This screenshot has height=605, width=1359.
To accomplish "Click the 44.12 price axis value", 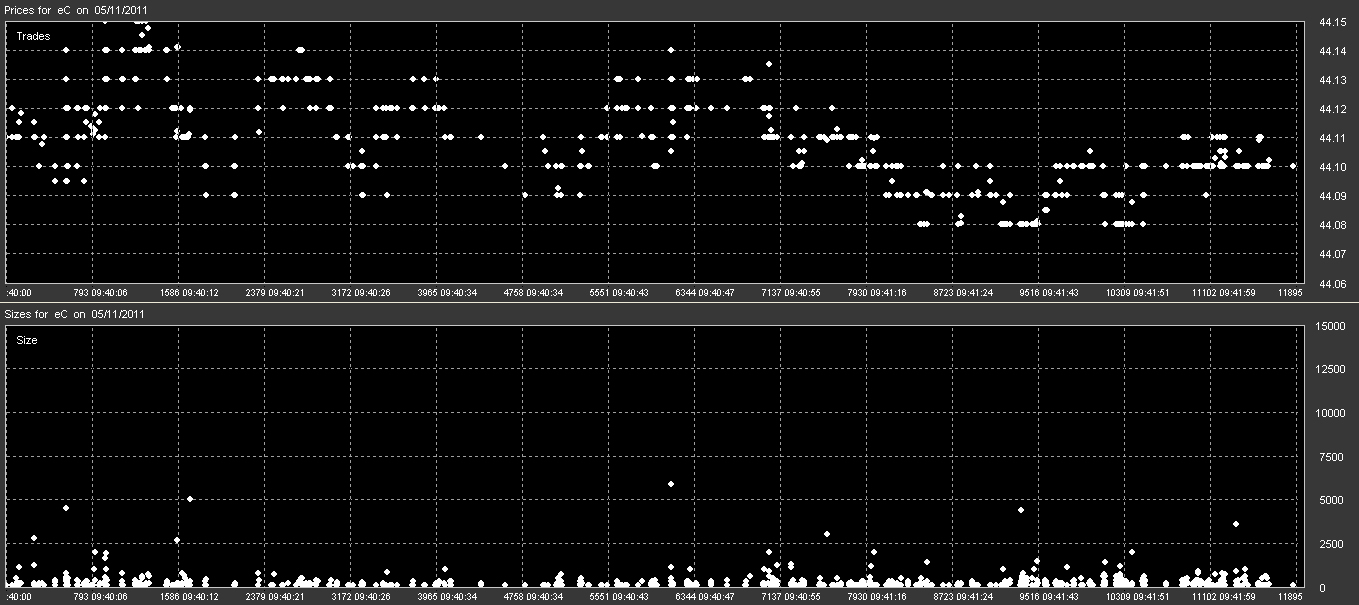I will (1331, 109).
